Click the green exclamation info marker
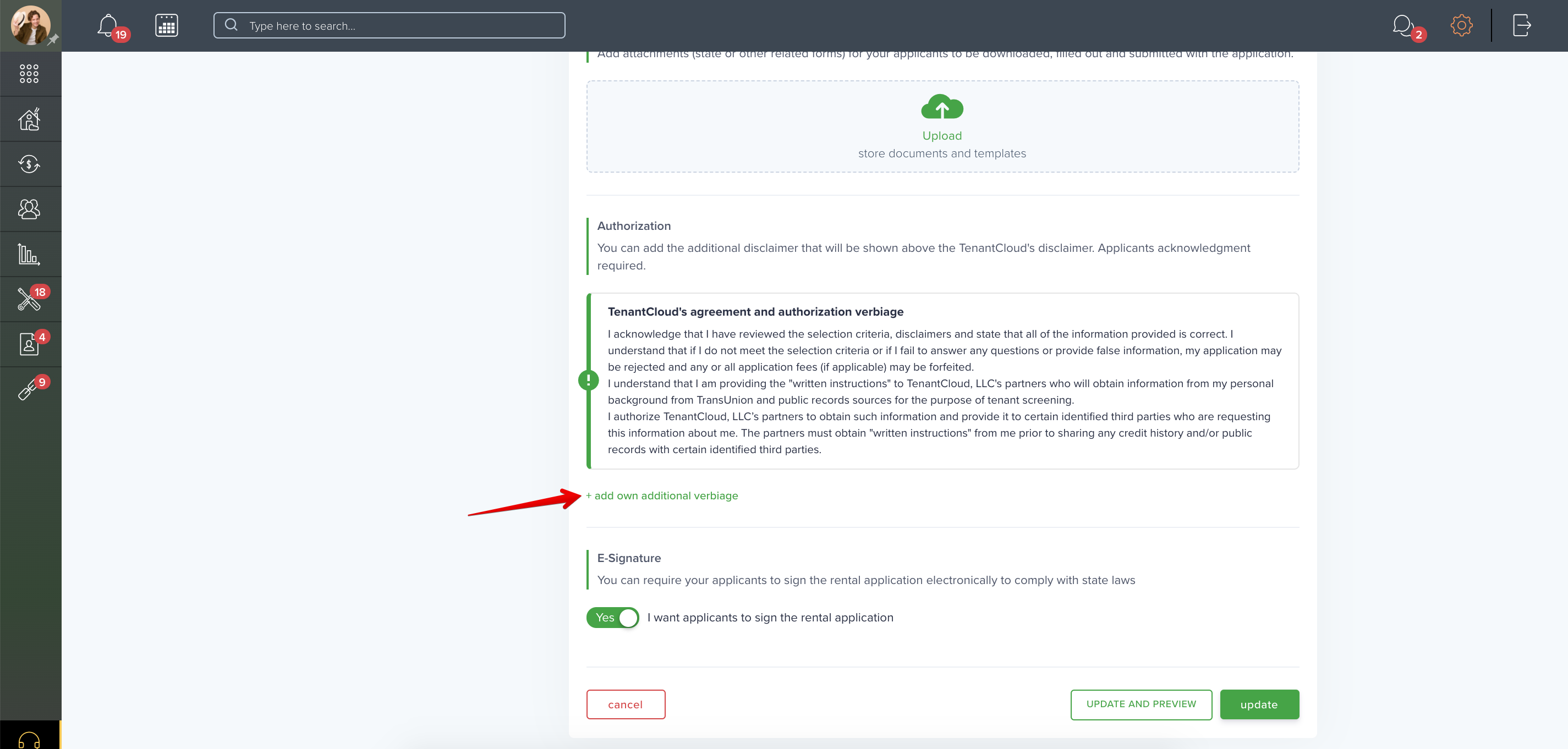The width and height of the screenshot is (1568, 749). (x=588, y=381)
